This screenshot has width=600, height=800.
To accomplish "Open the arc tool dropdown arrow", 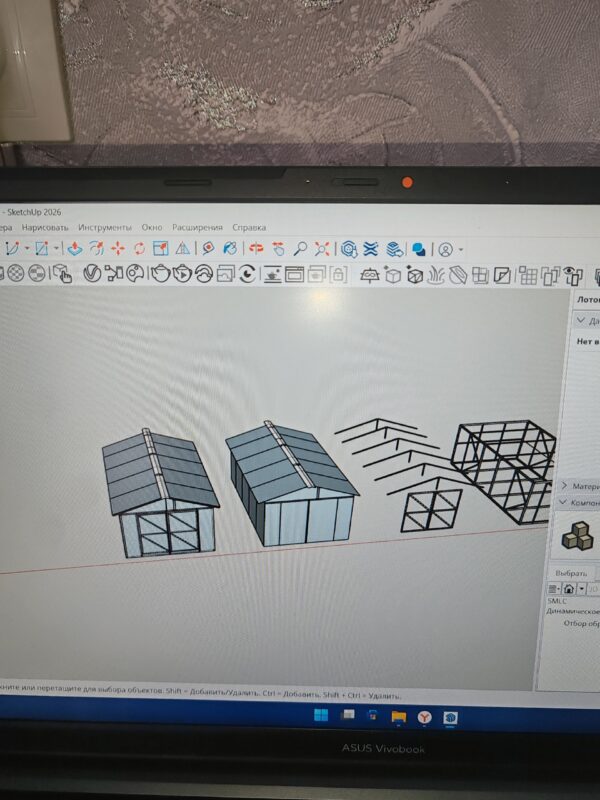I will [x=27, y=248].
